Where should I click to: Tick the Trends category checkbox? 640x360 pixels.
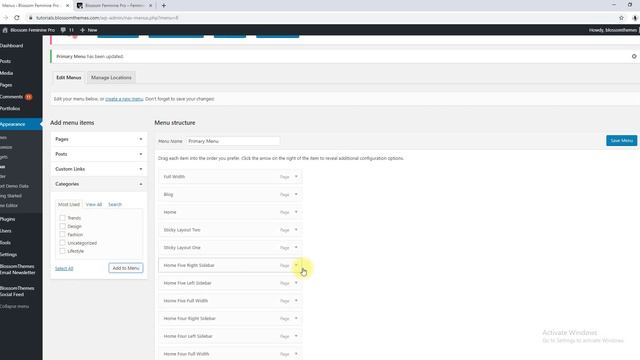[62, 218]
